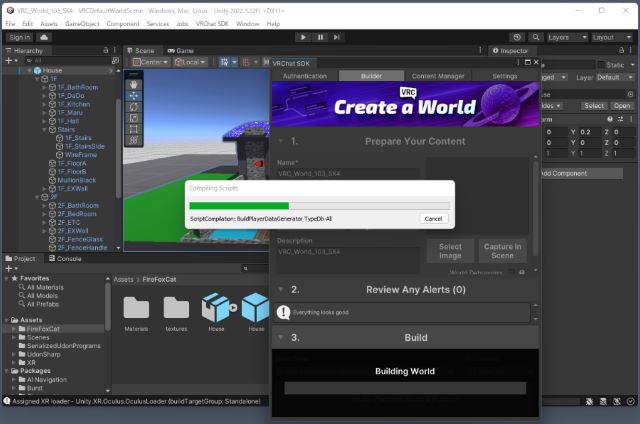Select the Hand view tool
This screenshot has height=424, width=640.
click(133, 85)
